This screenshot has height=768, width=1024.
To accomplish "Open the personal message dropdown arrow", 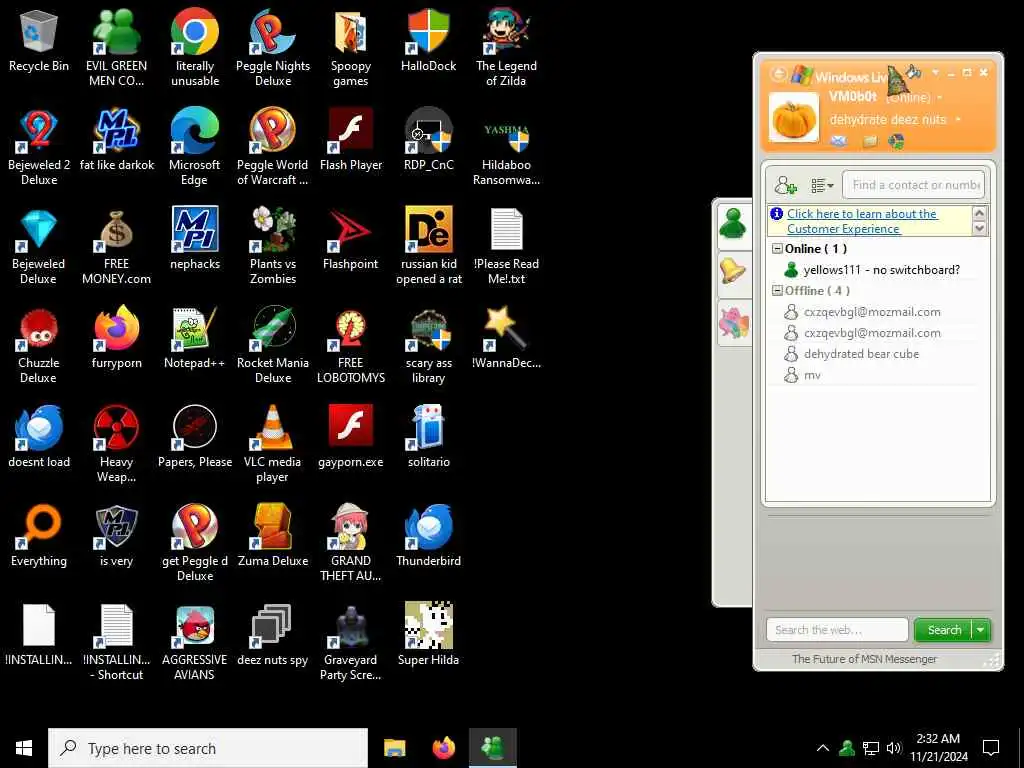I will [958, 120].
